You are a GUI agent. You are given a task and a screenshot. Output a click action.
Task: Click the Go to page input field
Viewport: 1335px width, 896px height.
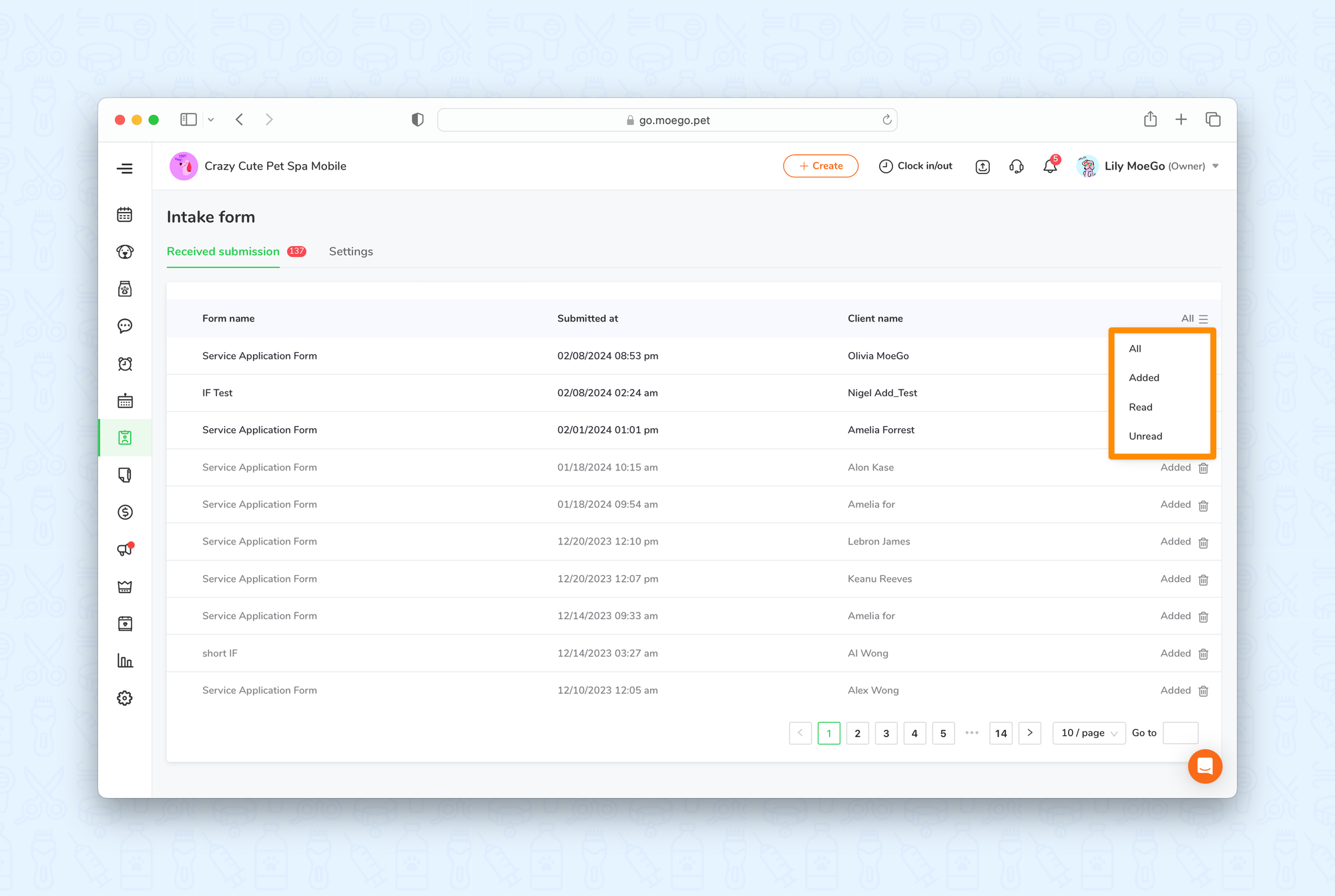(1180, 733)
